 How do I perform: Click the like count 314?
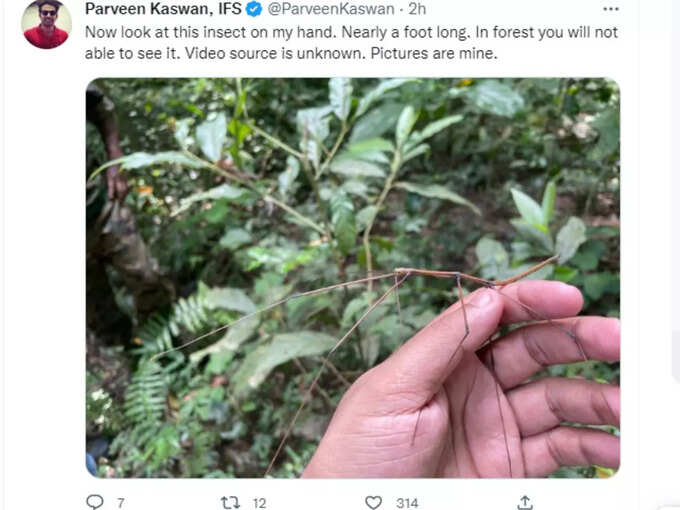pos(407,503)
